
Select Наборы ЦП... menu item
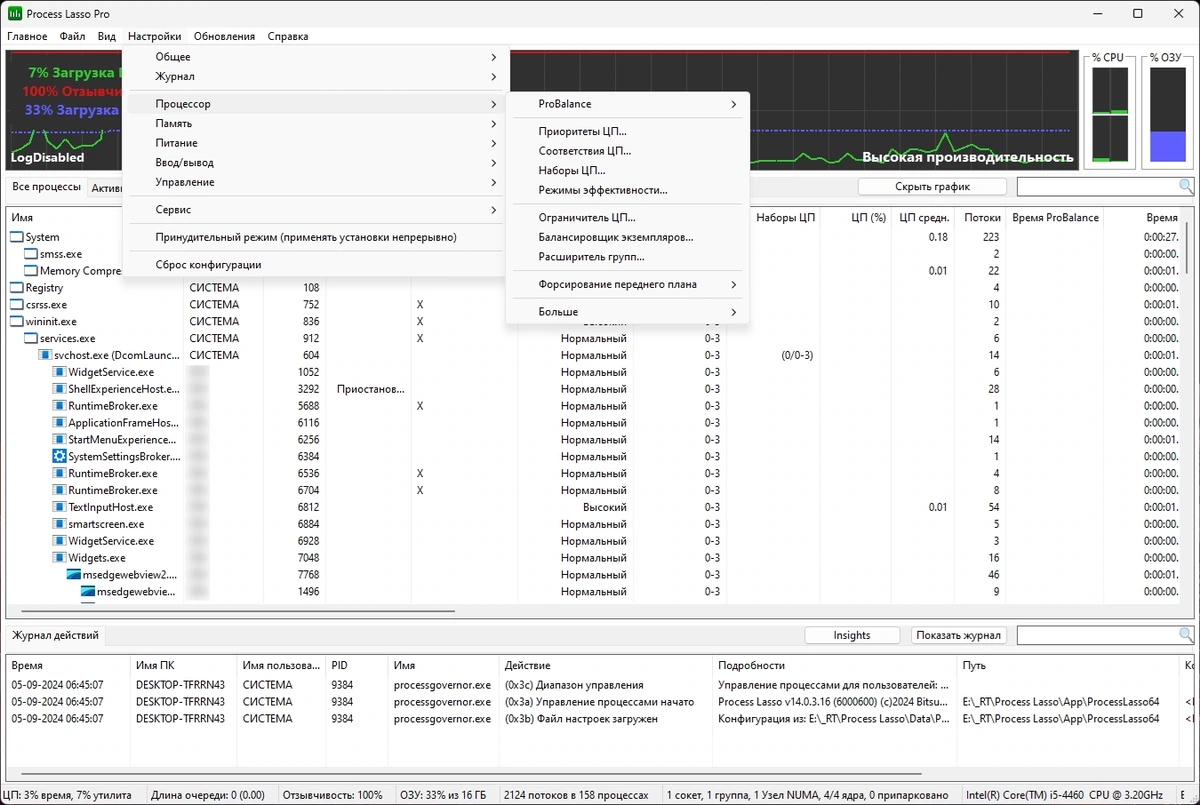coord(628,171)
